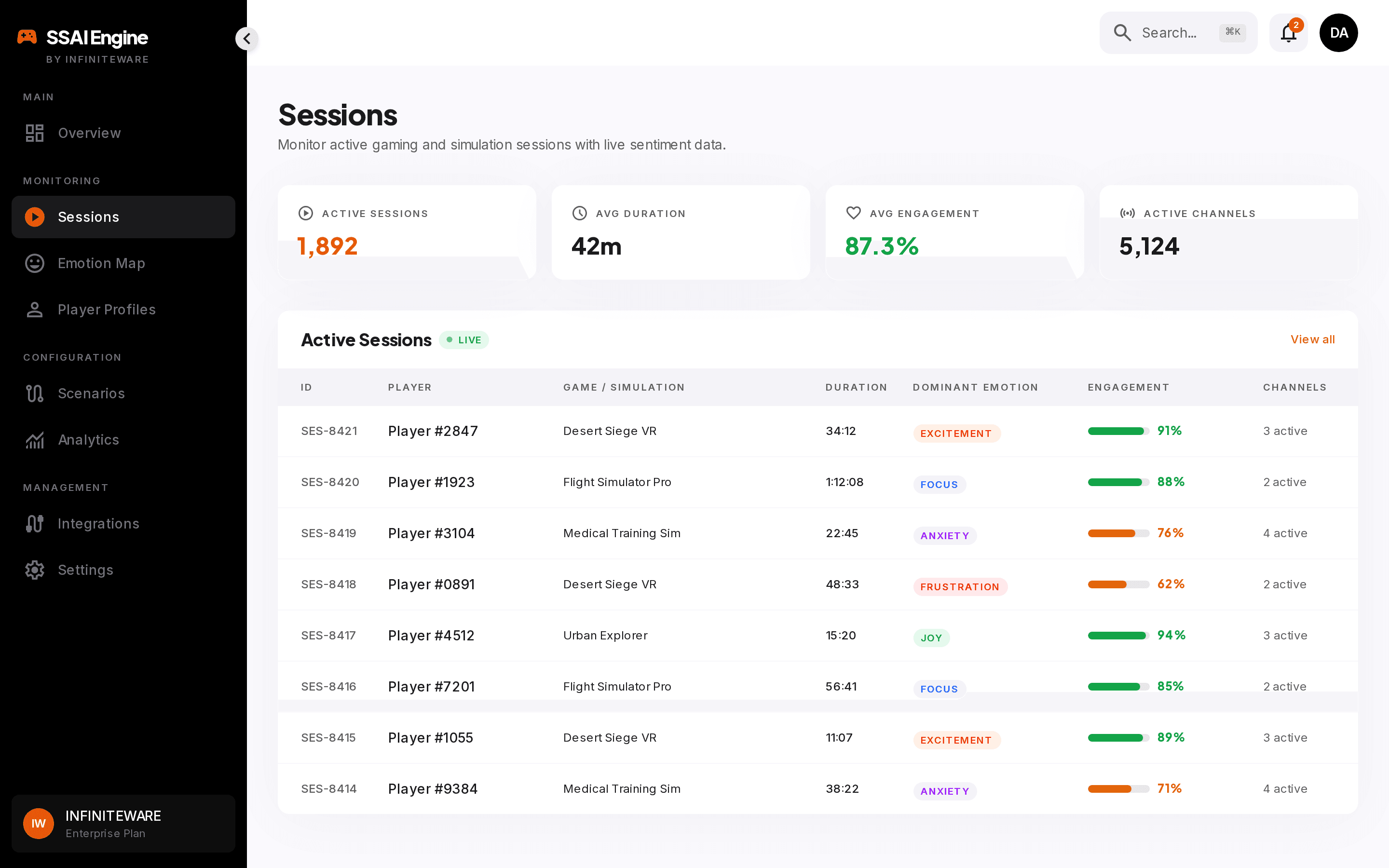Go to the Overview page

point(123,133)
